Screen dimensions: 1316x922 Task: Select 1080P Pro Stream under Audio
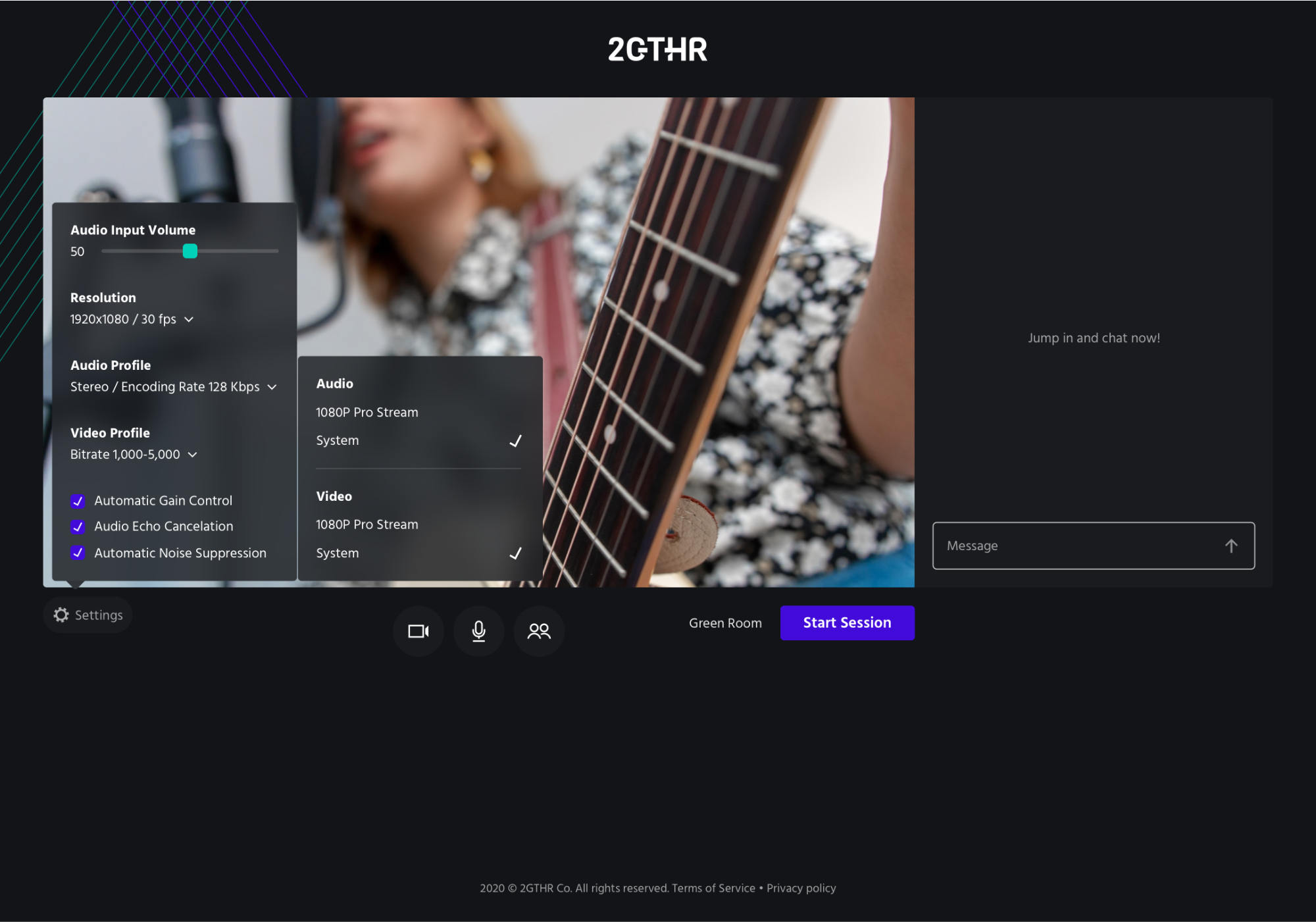pyautogui.click(x=367, y=412)
